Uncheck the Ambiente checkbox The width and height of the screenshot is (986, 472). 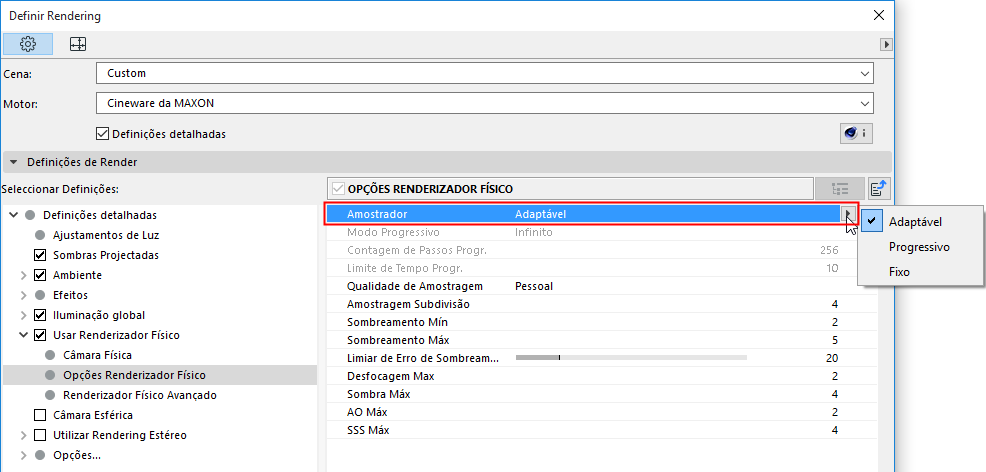click(x=40, y=275)
